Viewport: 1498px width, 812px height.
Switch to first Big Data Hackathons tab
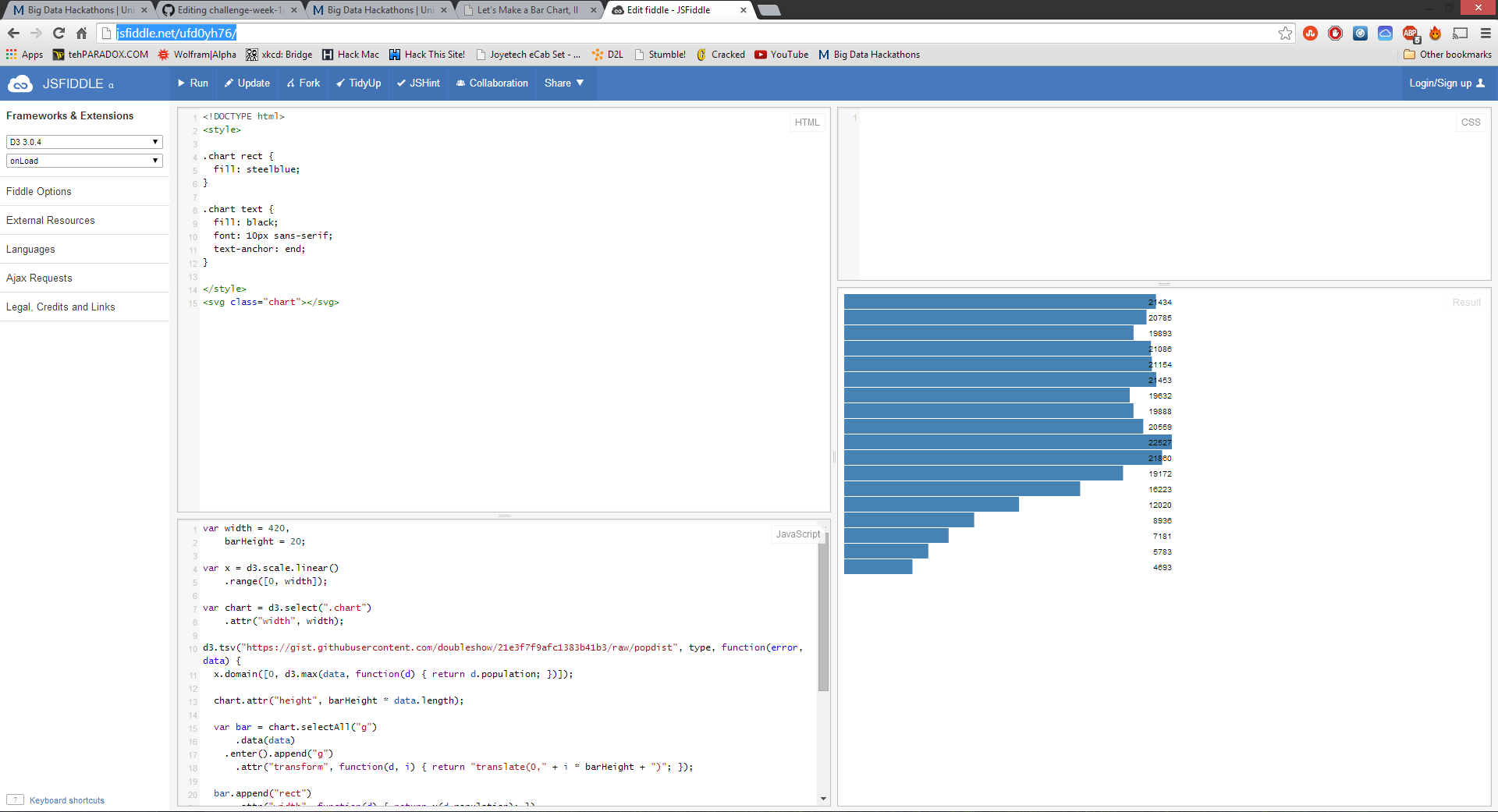click(79, 10)
